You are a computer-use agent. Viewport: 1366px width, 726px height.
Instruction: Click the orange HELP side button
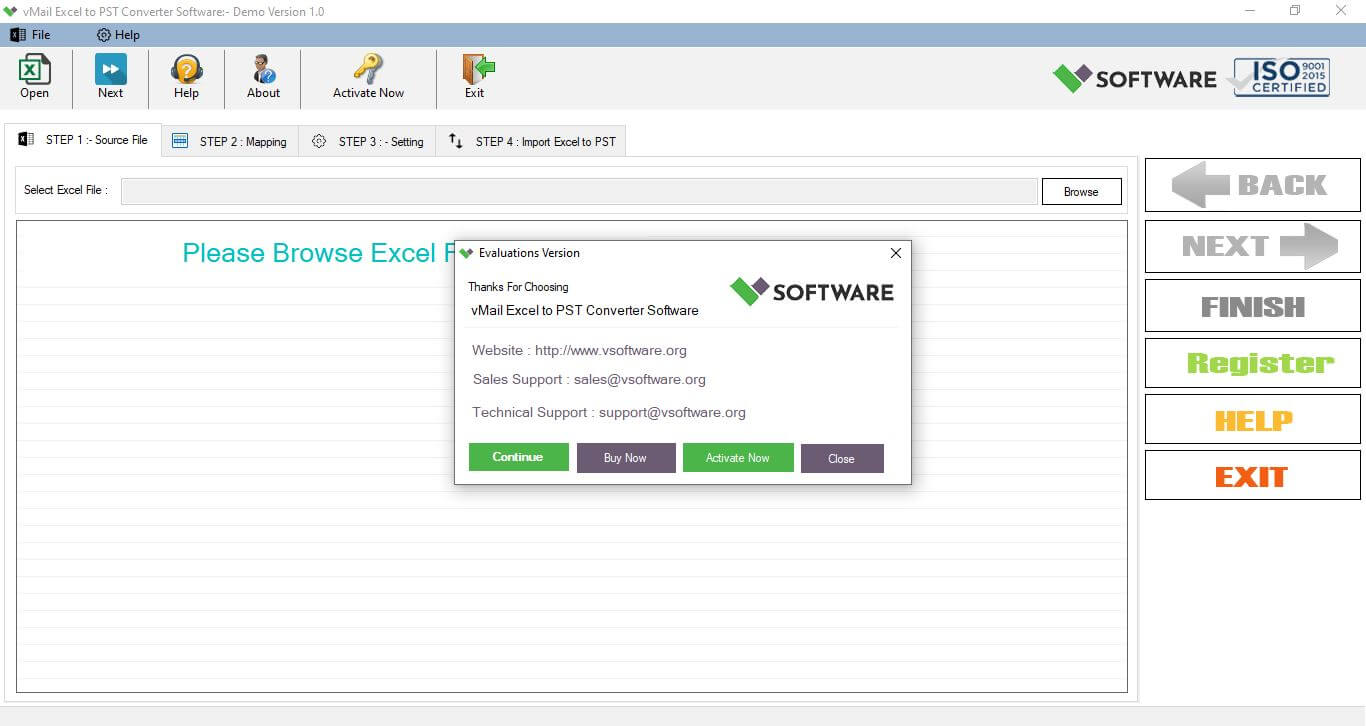(1252, 419)
